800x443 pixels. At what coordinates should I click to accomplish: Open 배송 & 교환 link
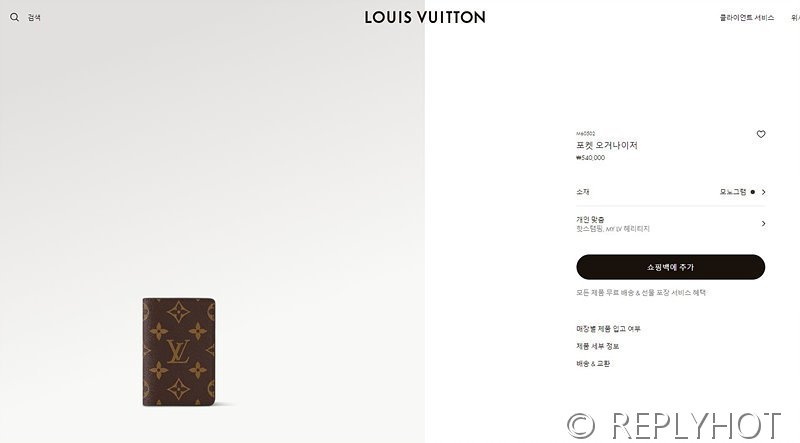coord(593,363)
